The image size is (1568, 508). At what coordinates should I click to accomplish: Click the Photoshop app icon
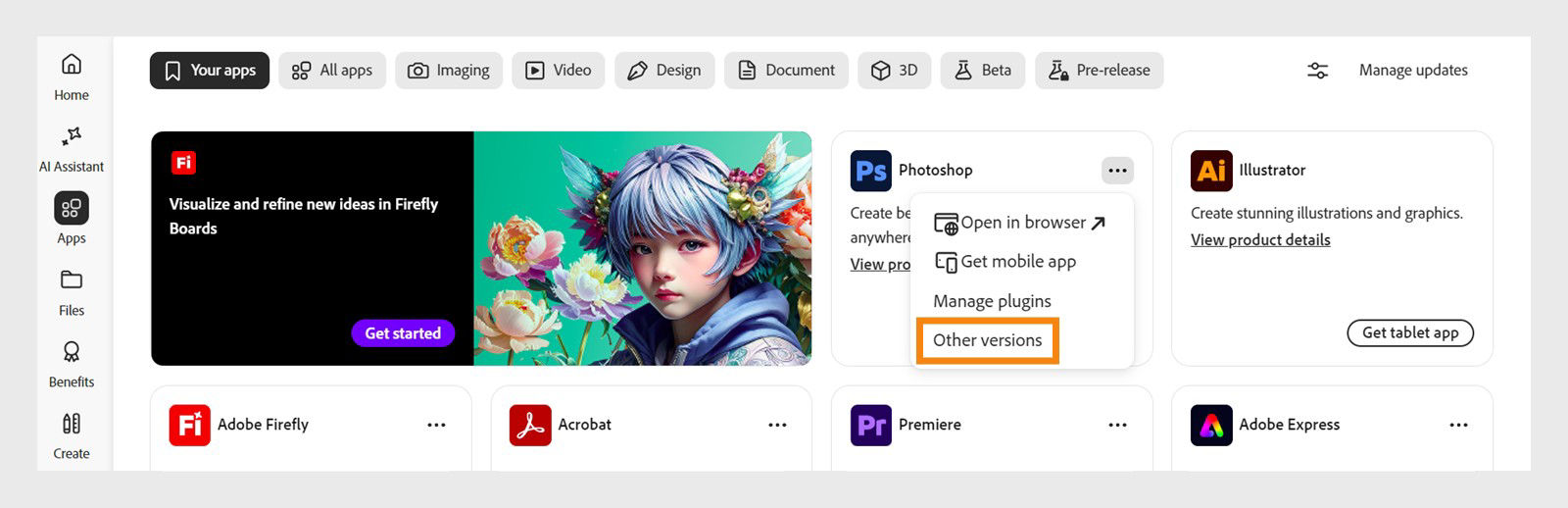click(x=871, y=171)
